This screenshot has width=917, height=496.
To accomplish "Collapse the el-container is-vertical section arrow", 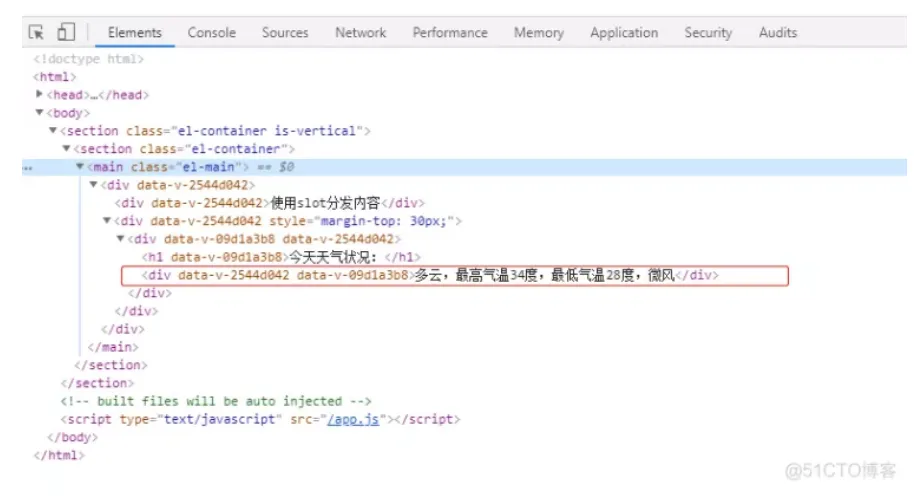I will coord(53,130).
